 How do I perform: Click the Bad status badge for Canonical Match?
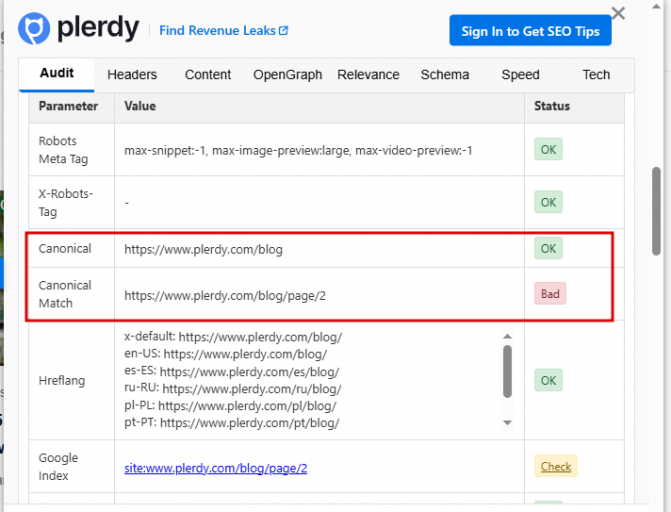[x=550, y=294]
